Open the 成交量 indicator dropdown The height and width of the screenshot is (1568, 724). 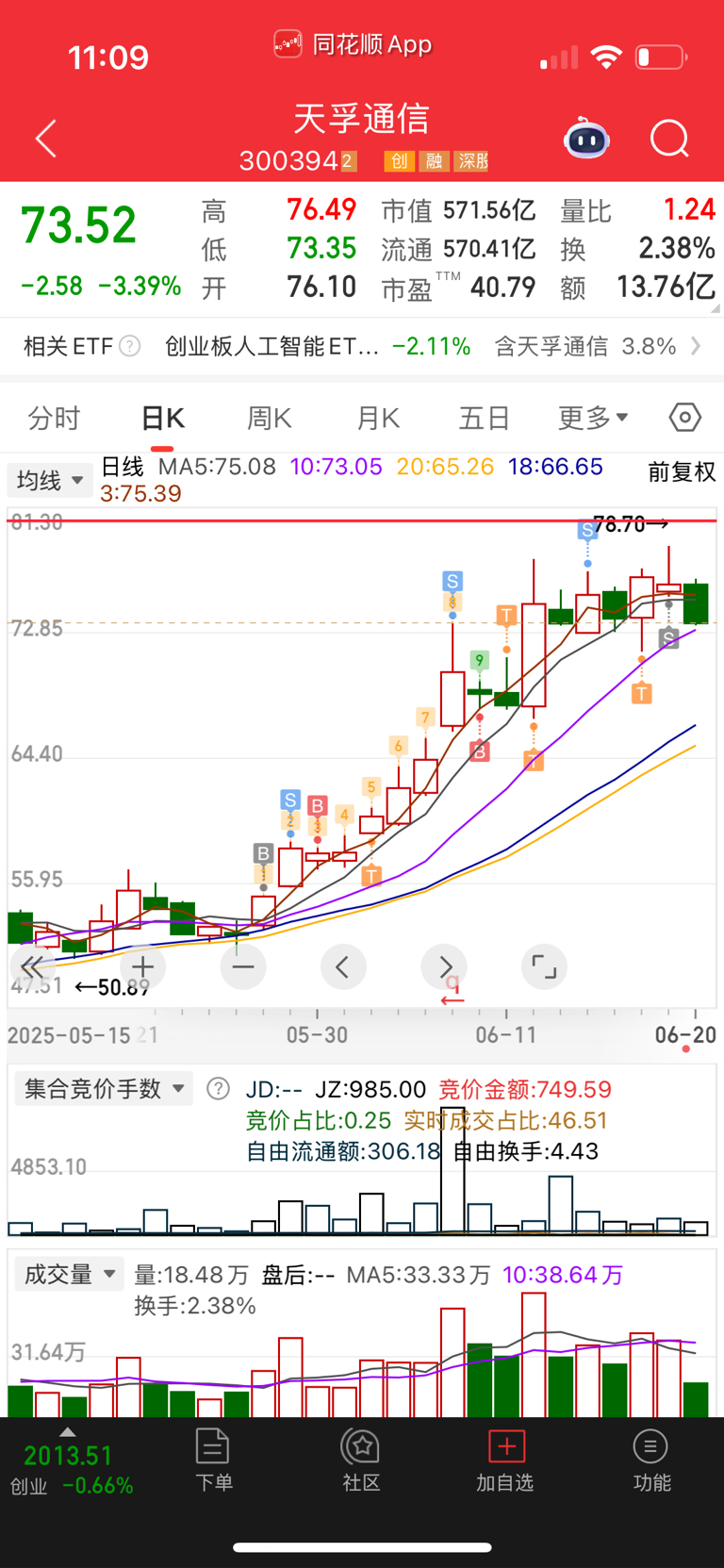pyautogui.click(x=70, y=1275)
